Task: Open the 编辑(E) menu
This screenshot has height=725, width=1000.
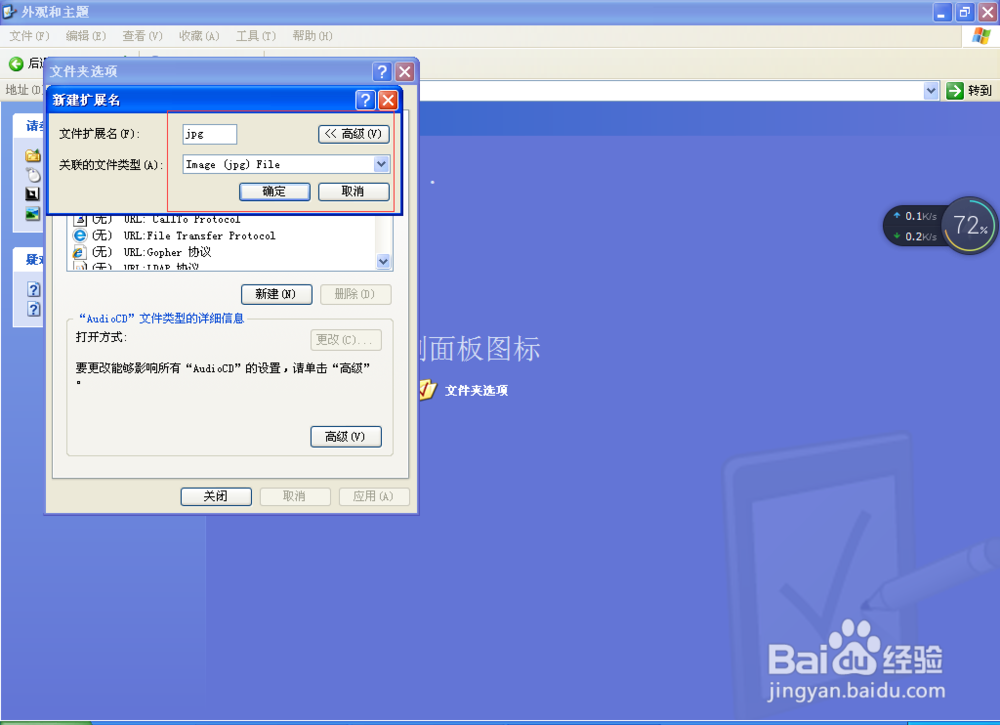Action: 85,36
